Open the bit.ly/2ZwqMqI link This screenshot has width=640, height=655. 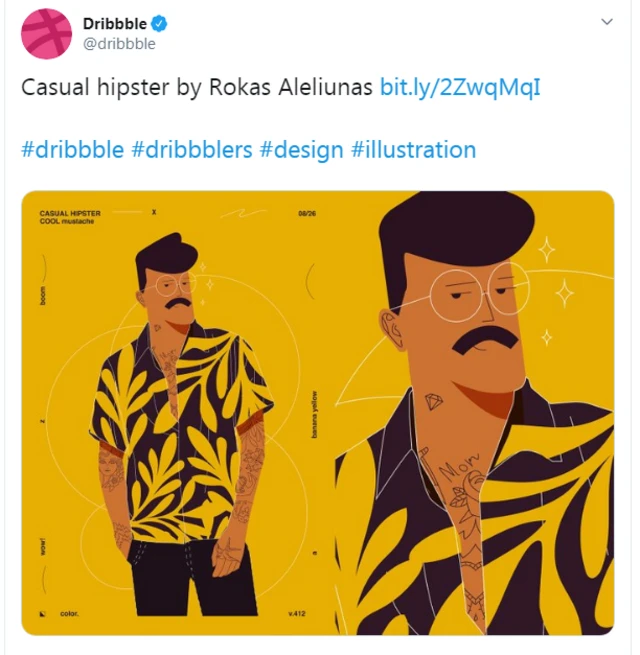[x=460, y=88]
